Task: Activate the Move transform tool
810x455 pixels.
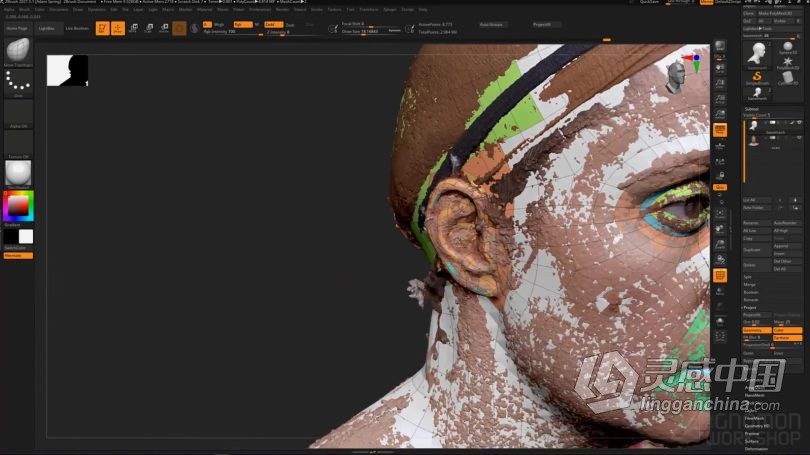Action: [133, 28]
